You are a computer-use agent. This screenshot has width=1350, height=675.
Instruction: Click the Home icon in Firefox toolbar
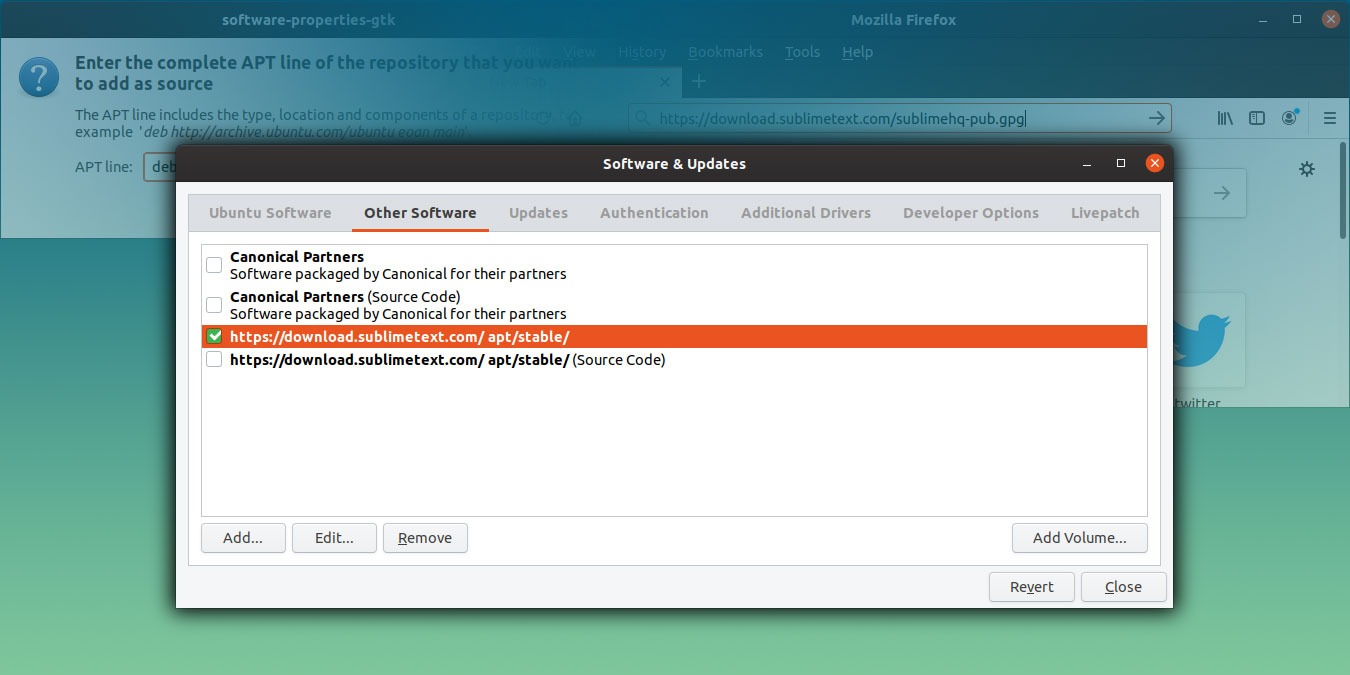pos(575,117)
